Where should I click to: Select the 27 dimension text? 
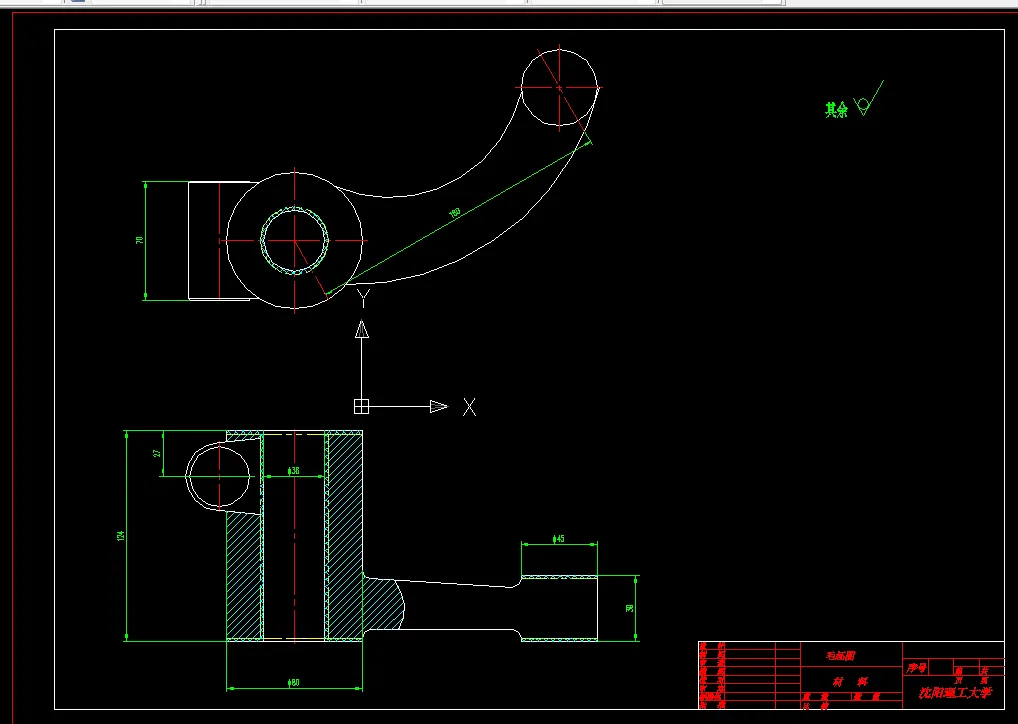[x=156, y=453]
